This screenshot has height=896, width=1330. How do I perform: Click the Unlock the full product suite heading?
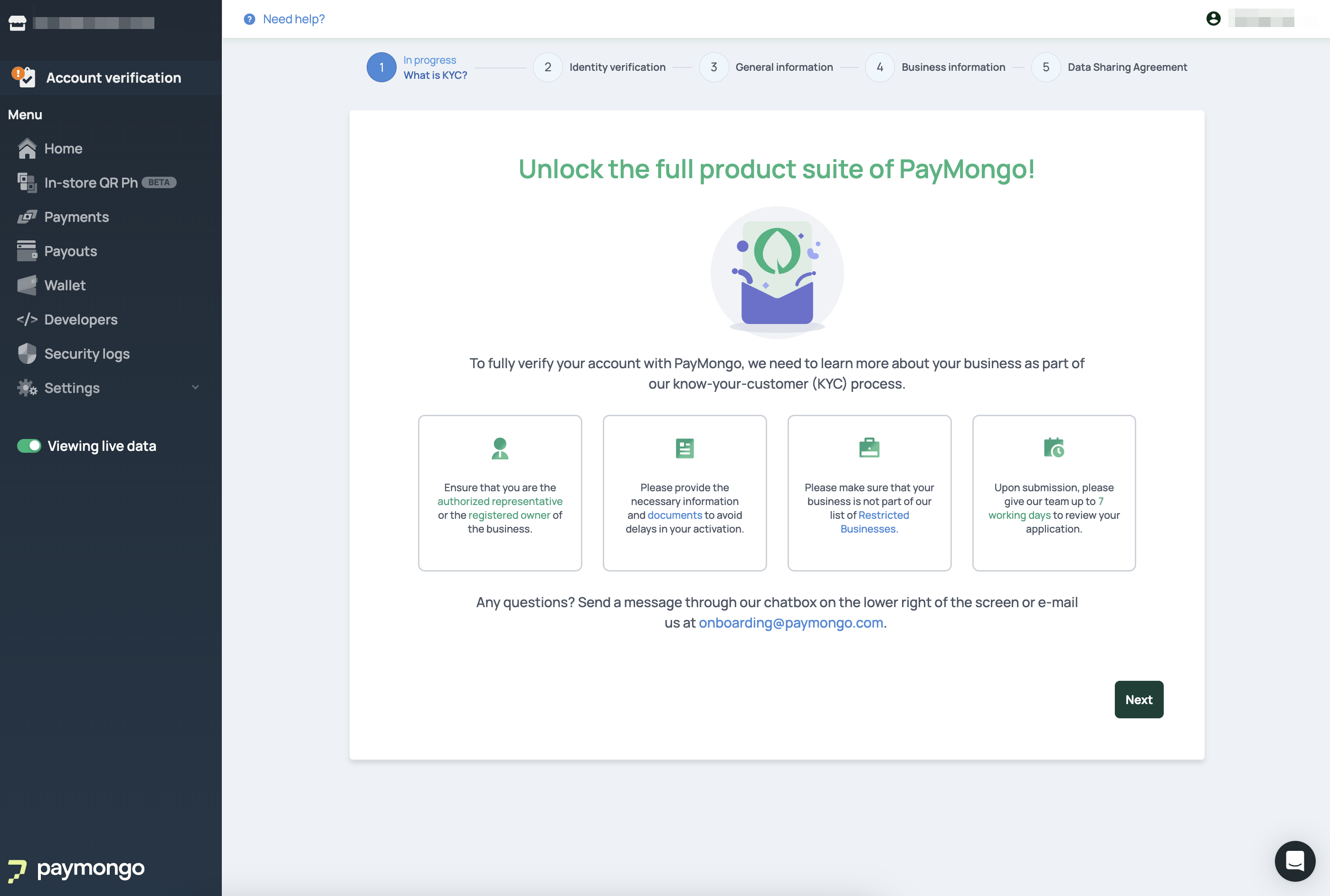pyautogui.click(x=777, y=169)
